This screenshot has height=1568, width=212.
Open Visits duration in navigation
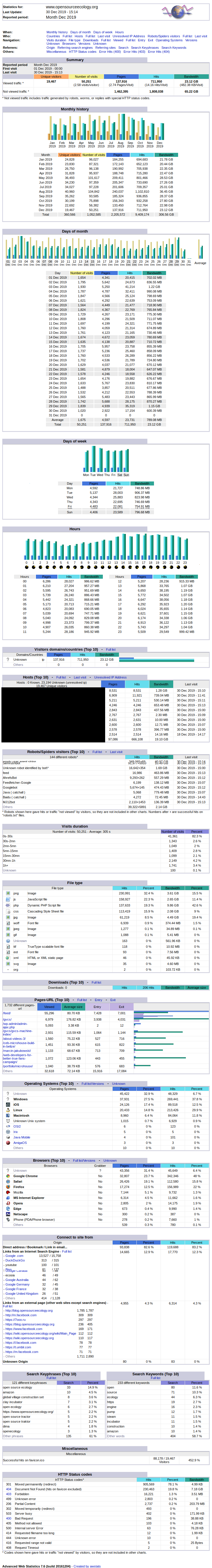coord(56,40)
